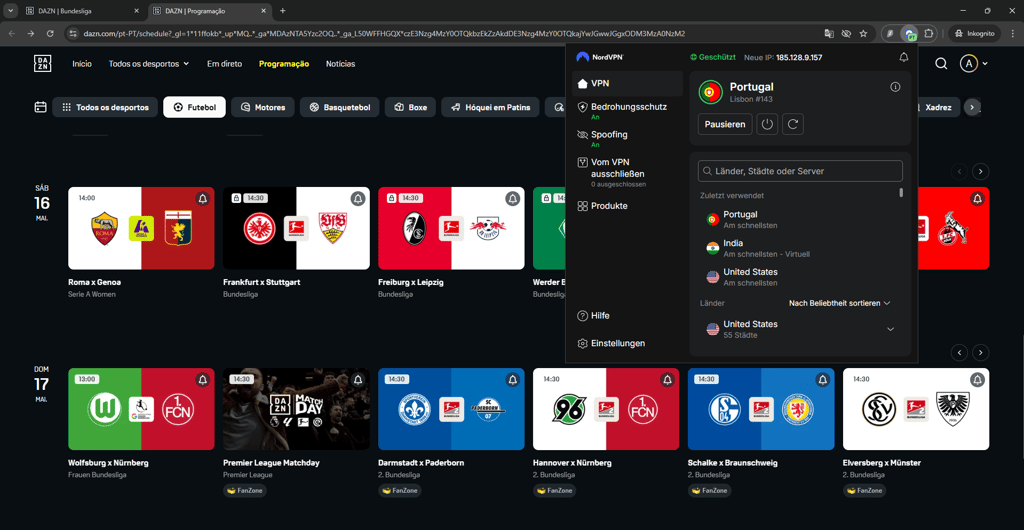The width and height of the screenshot is (1024, 530).
Task: Reconnect VPN with the refresh icon
Action: (x=793, y=124)
